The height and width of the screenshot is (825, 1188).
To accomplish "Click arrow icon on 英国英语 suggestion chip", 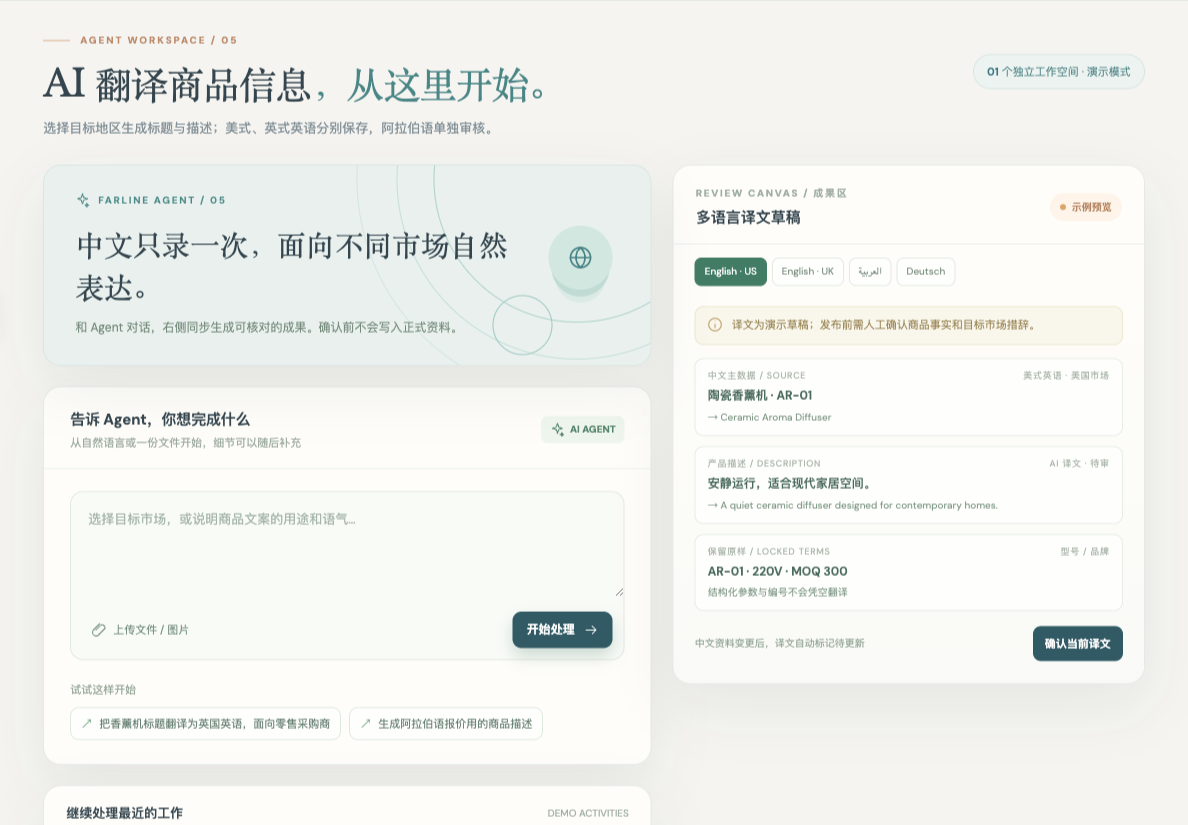I will coord(87,723).
